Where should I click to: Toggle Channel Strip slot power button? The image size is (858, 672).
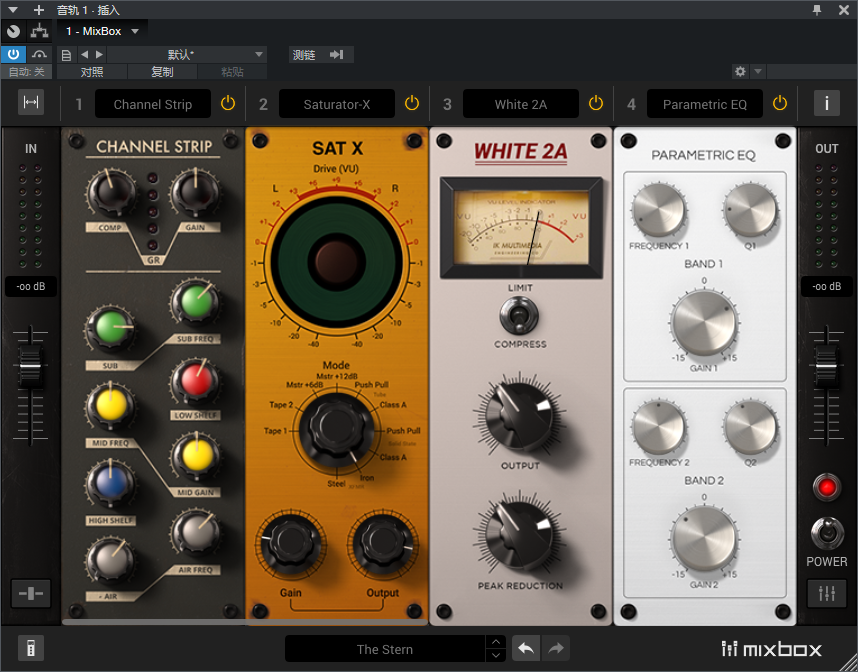tap(228, 103)
